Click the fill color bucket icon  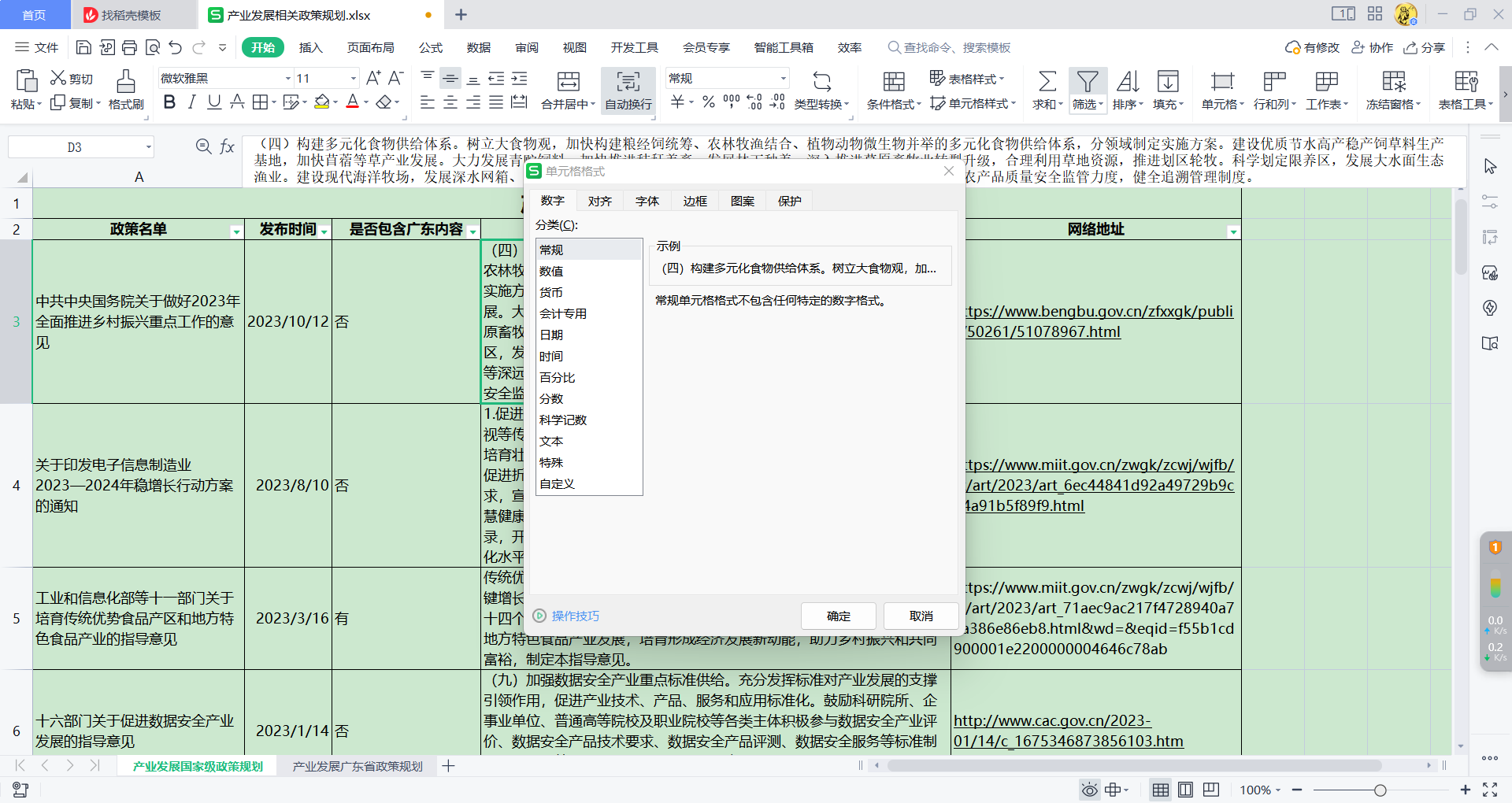(321, 102)
